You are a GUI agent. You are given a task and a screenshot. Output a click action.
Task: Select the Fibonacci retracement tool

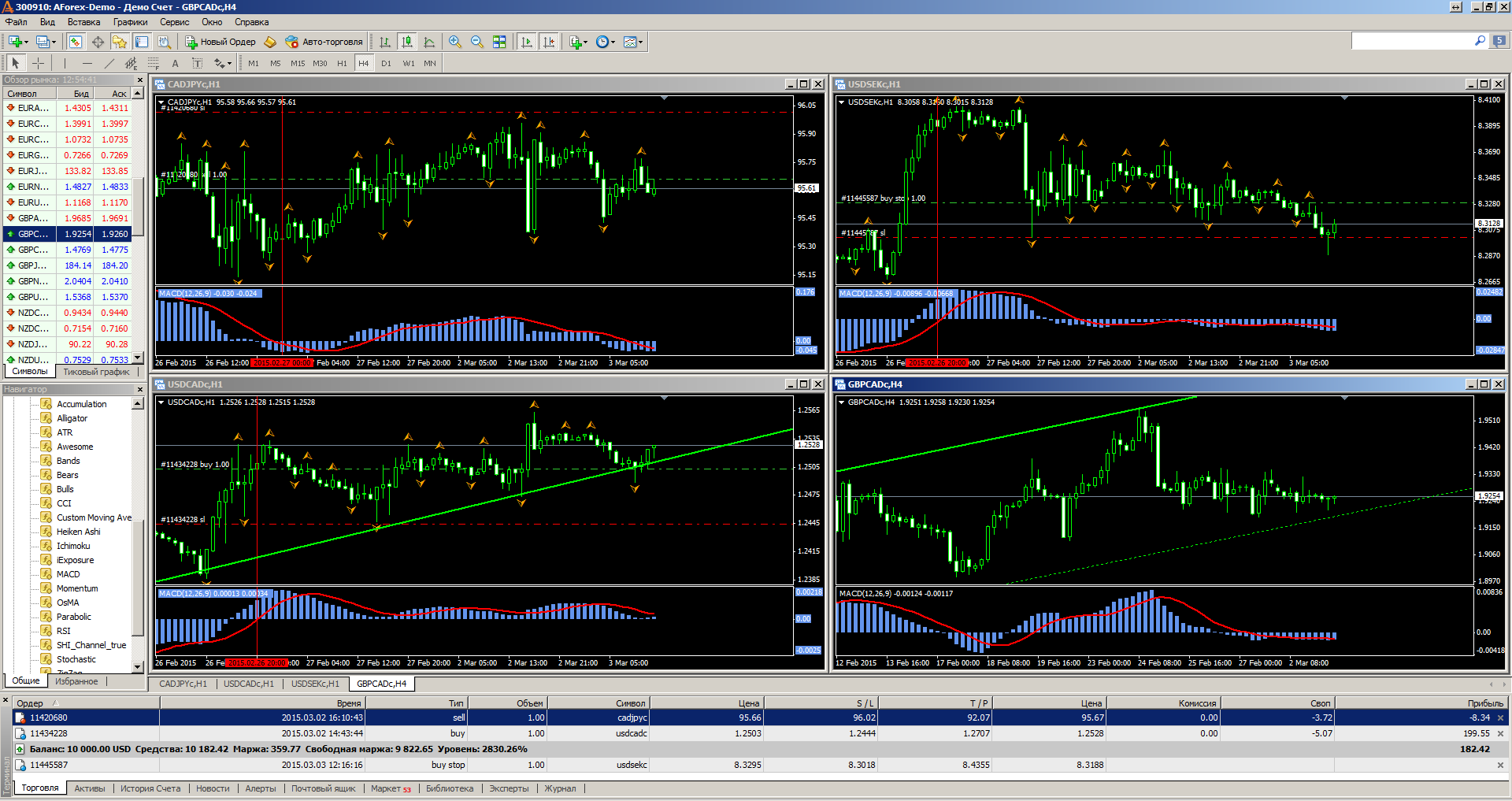[x=154, y=63]
